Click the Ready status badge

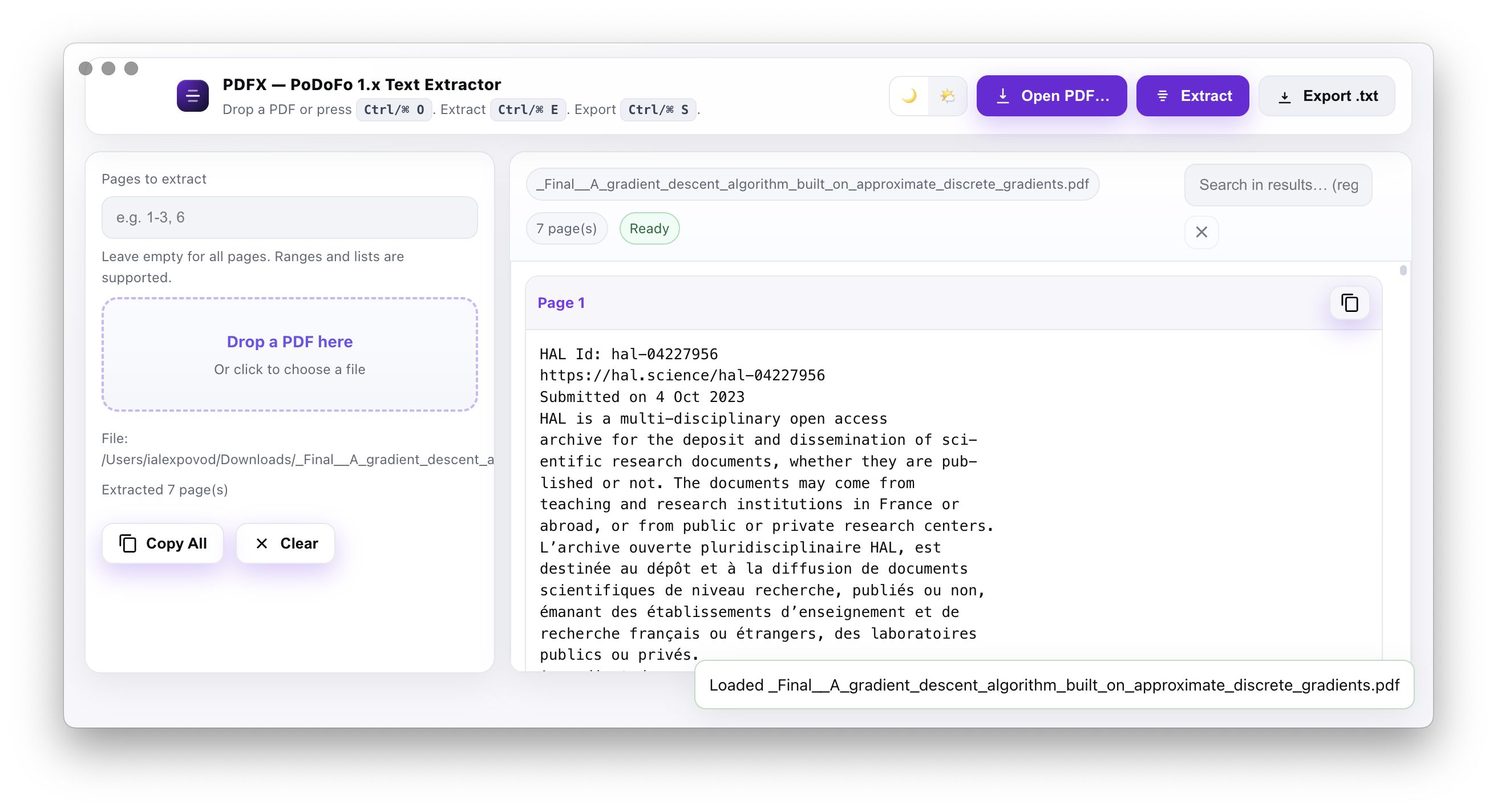(x=649, y=228)
